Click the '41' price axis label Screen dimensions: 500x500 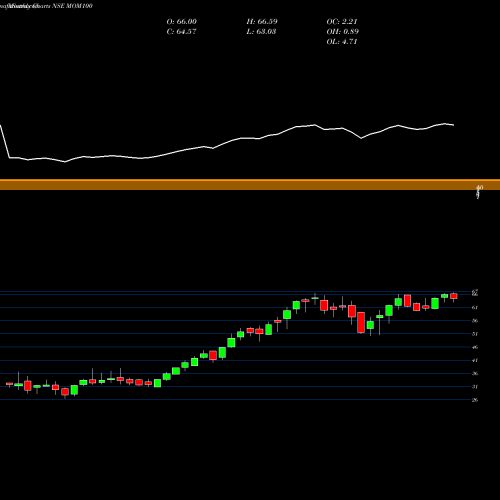coord(475,360)
